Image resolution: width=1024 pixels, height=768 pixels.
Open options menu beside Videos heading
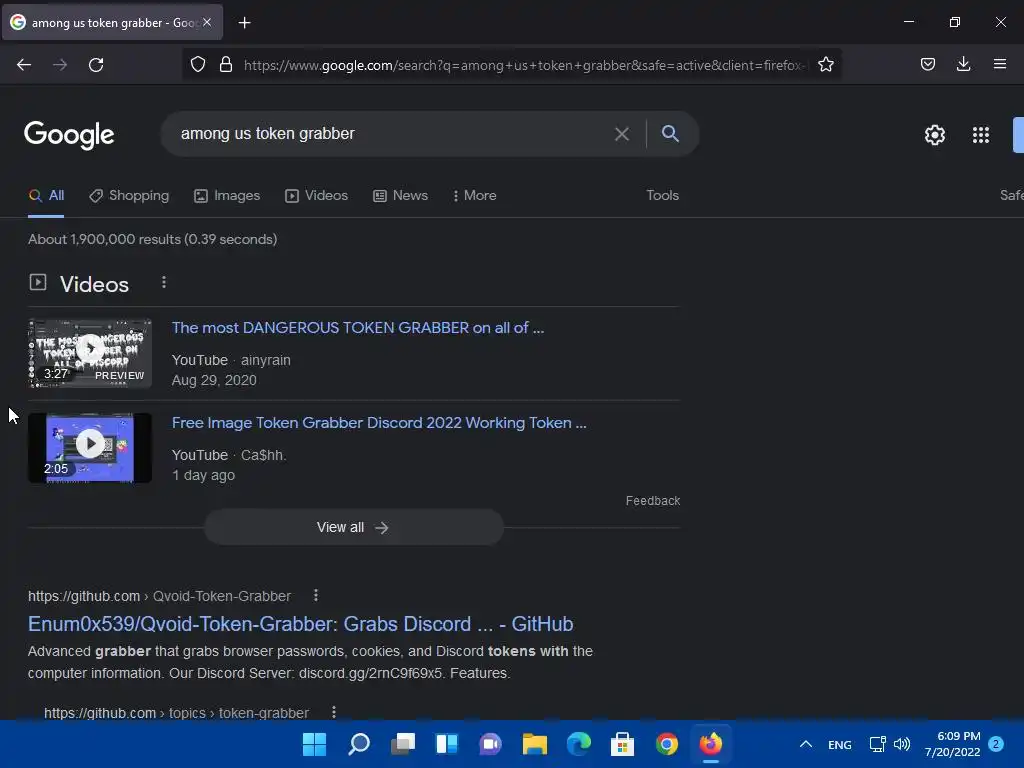point(164,282)
